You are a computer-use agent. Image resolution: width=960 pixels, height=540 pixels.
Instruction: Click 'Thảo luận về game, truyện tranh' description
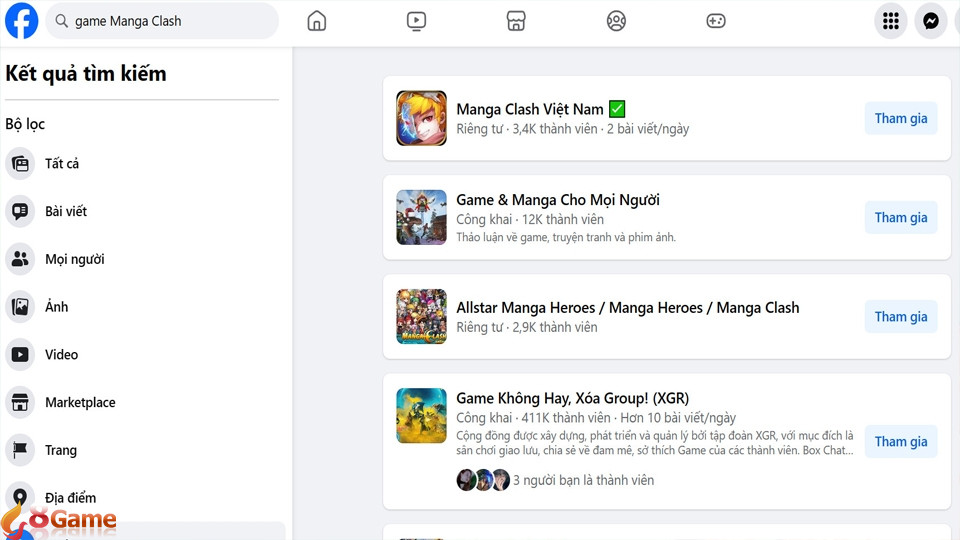point(566,238)
